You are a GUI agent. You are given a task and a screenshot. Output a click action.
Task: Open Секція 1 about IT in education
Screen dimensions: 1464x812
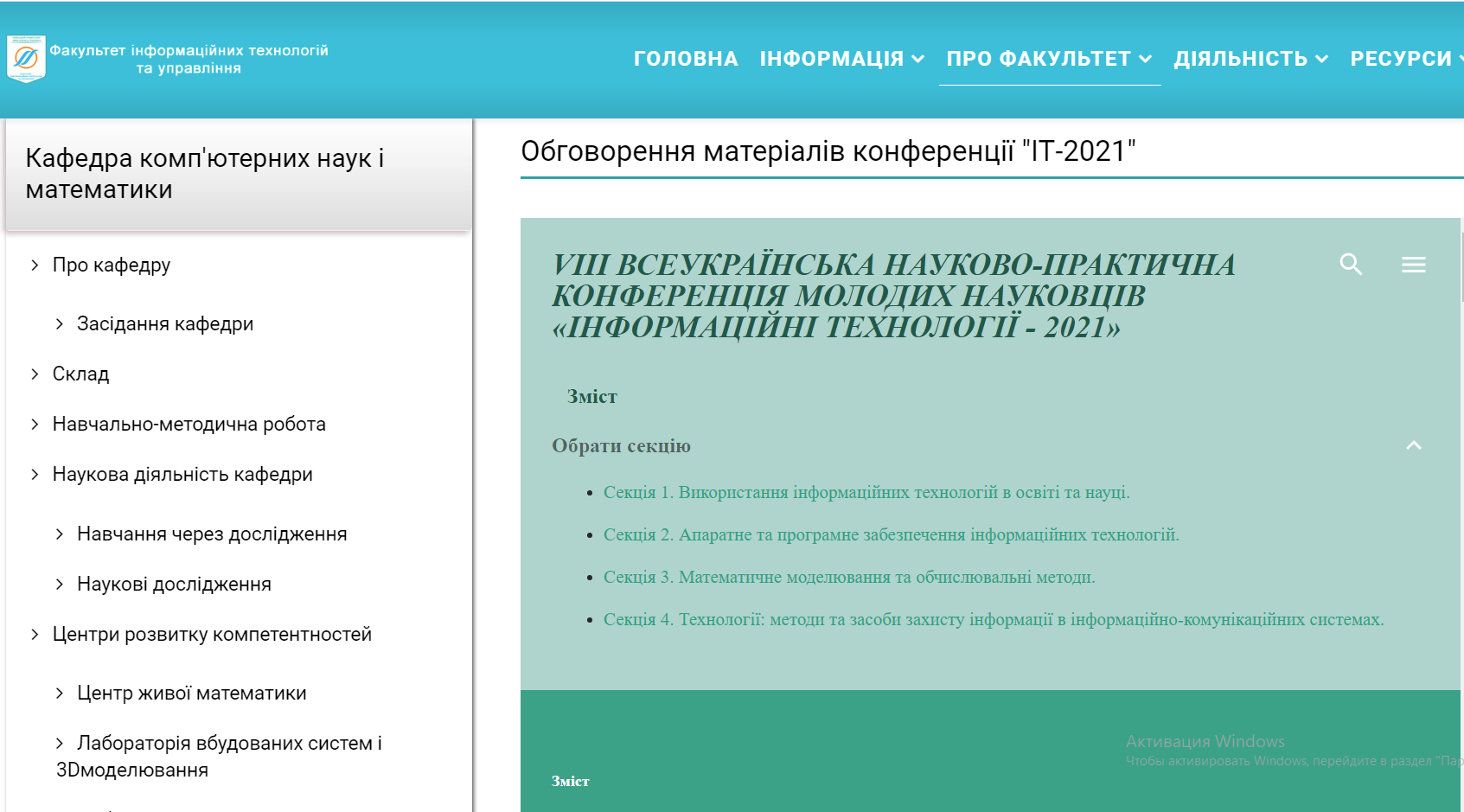click(x=866, y=492)
